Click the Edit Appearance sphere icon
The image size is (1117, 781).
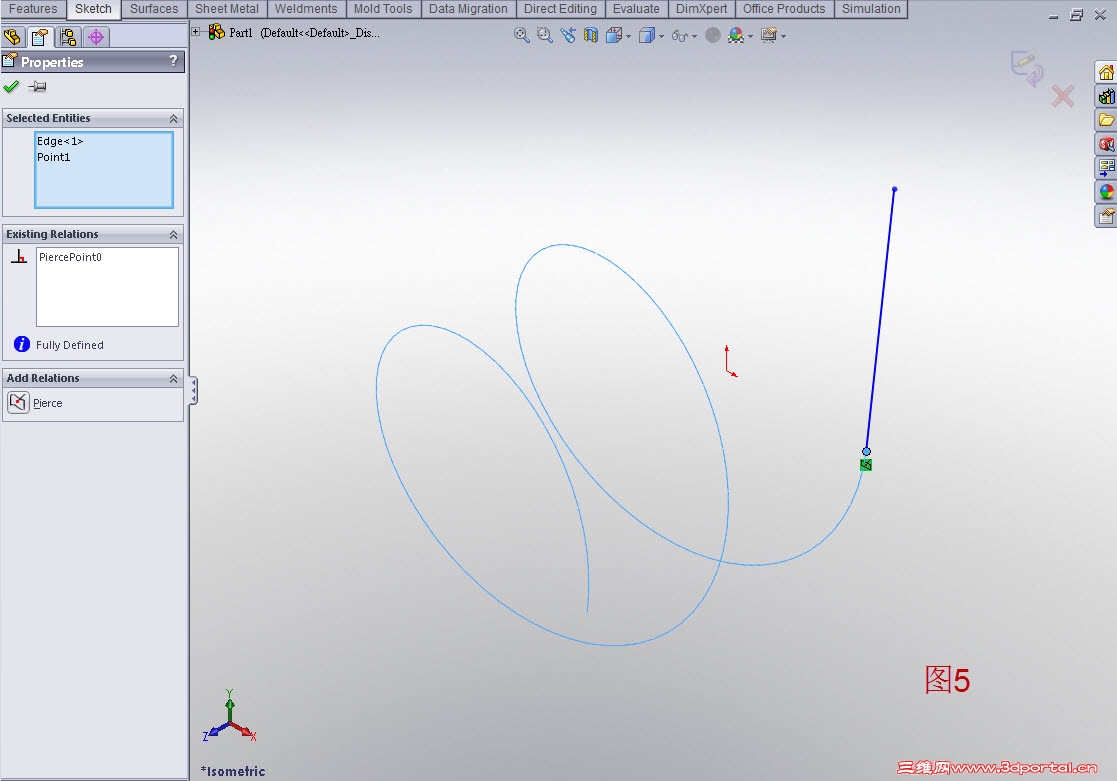click(x=712, y=35)
